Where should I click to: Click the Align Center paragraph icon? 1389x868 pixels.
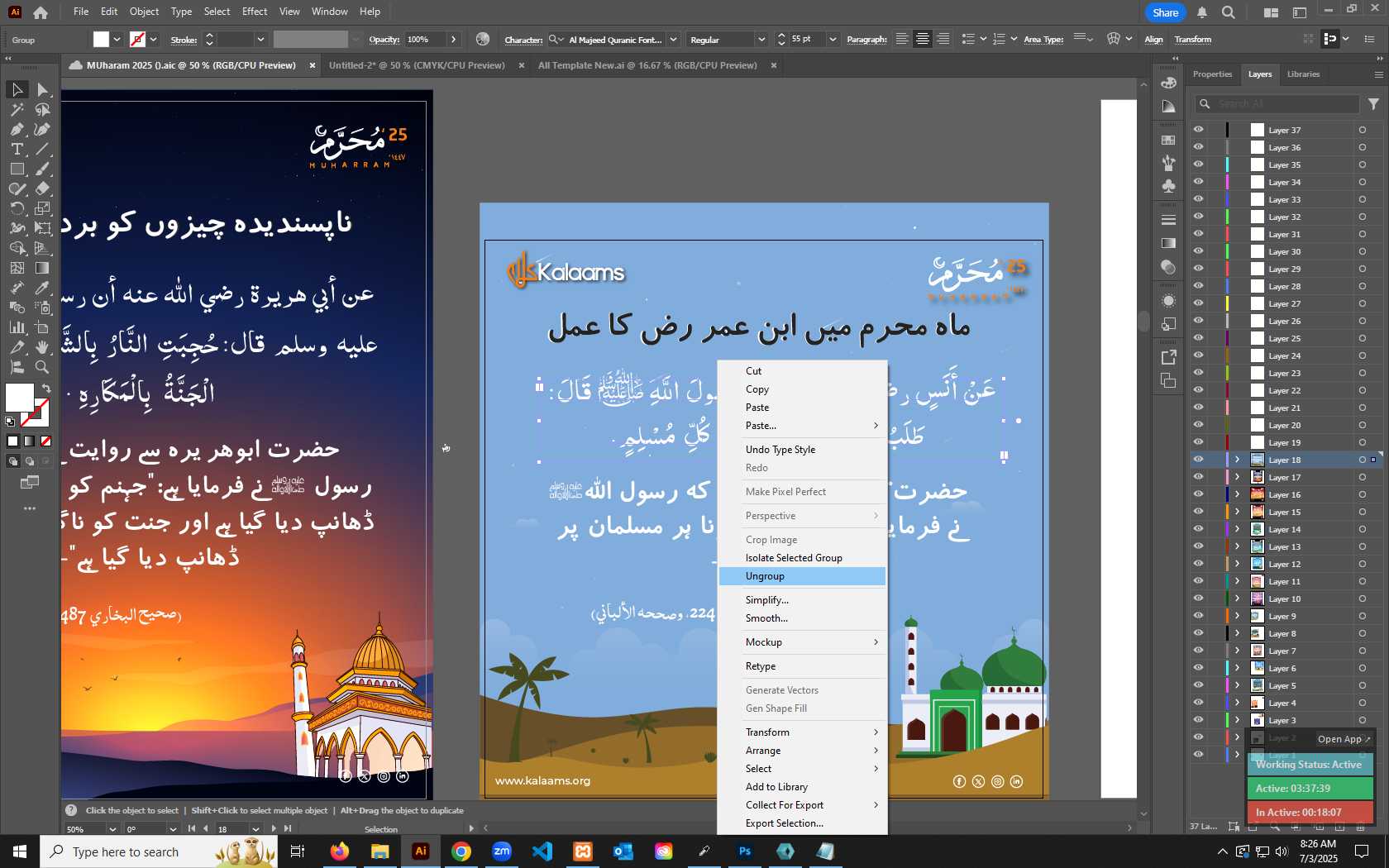click(923, 39)
